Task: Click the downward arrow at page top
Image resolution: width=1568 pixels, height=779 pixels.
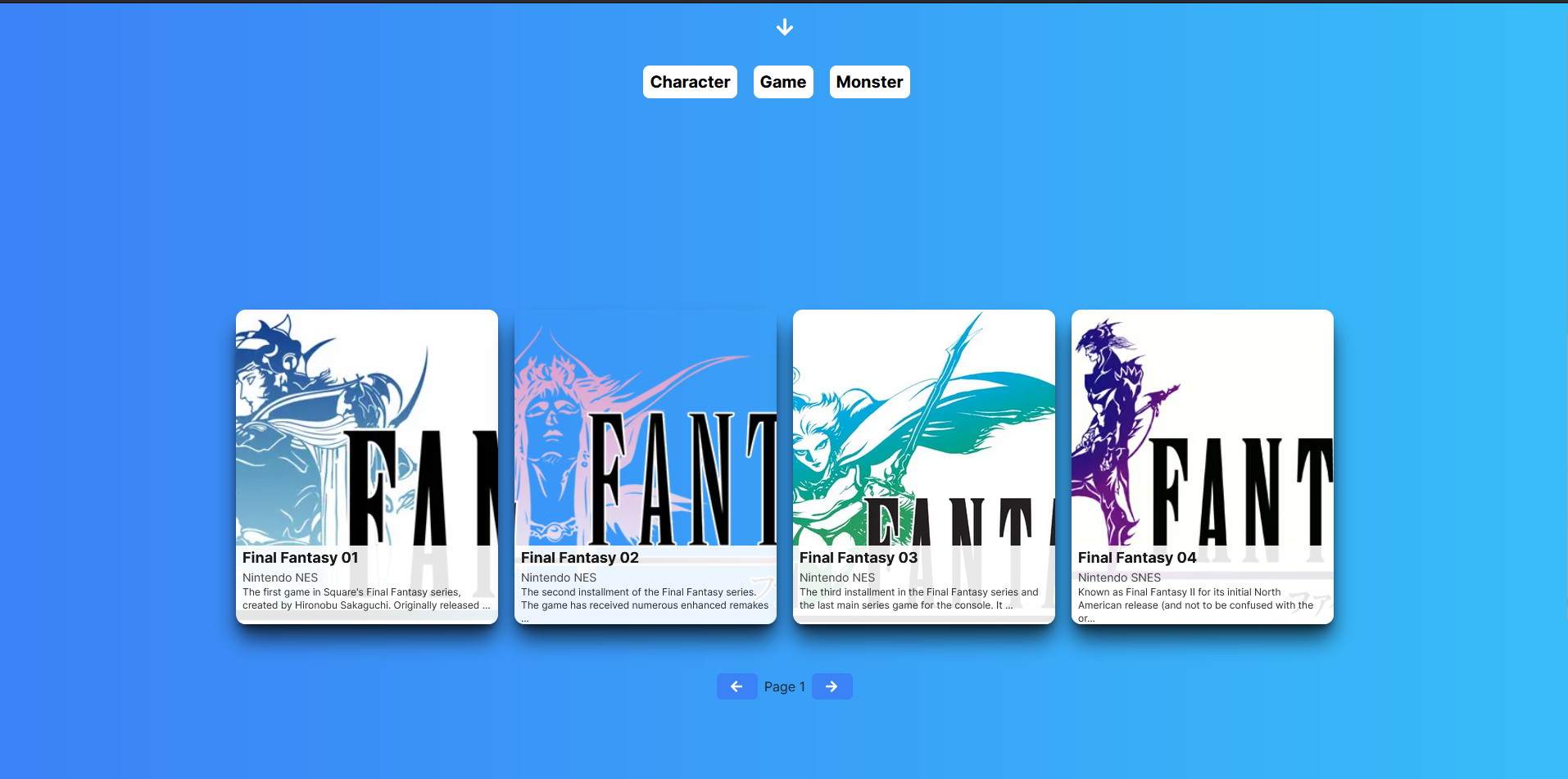Action: pos(784,26)
